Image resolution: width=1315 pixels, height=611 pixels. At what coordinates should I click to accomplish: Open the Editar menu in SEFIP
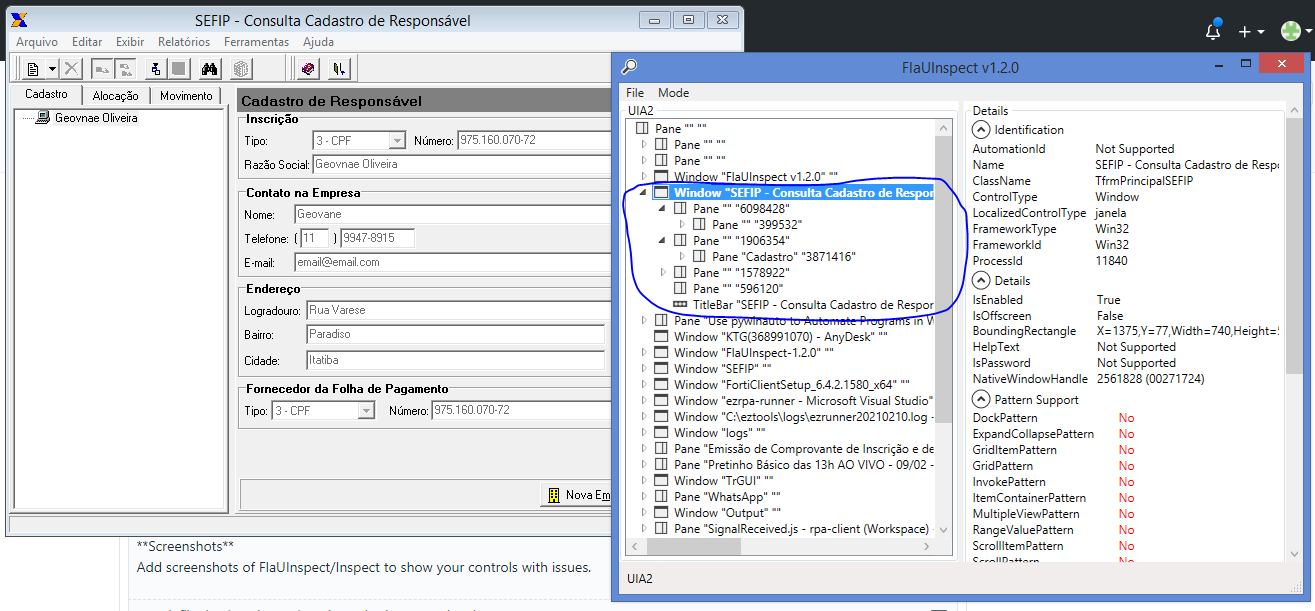tap(87, 42)
